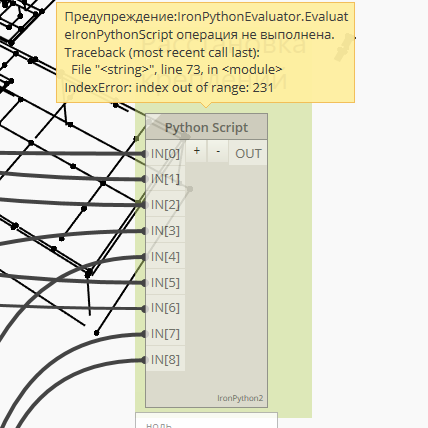Screen dimensions: 428x428
Task: Click the IN[2] input port
Action: click(x=165, y=205)
